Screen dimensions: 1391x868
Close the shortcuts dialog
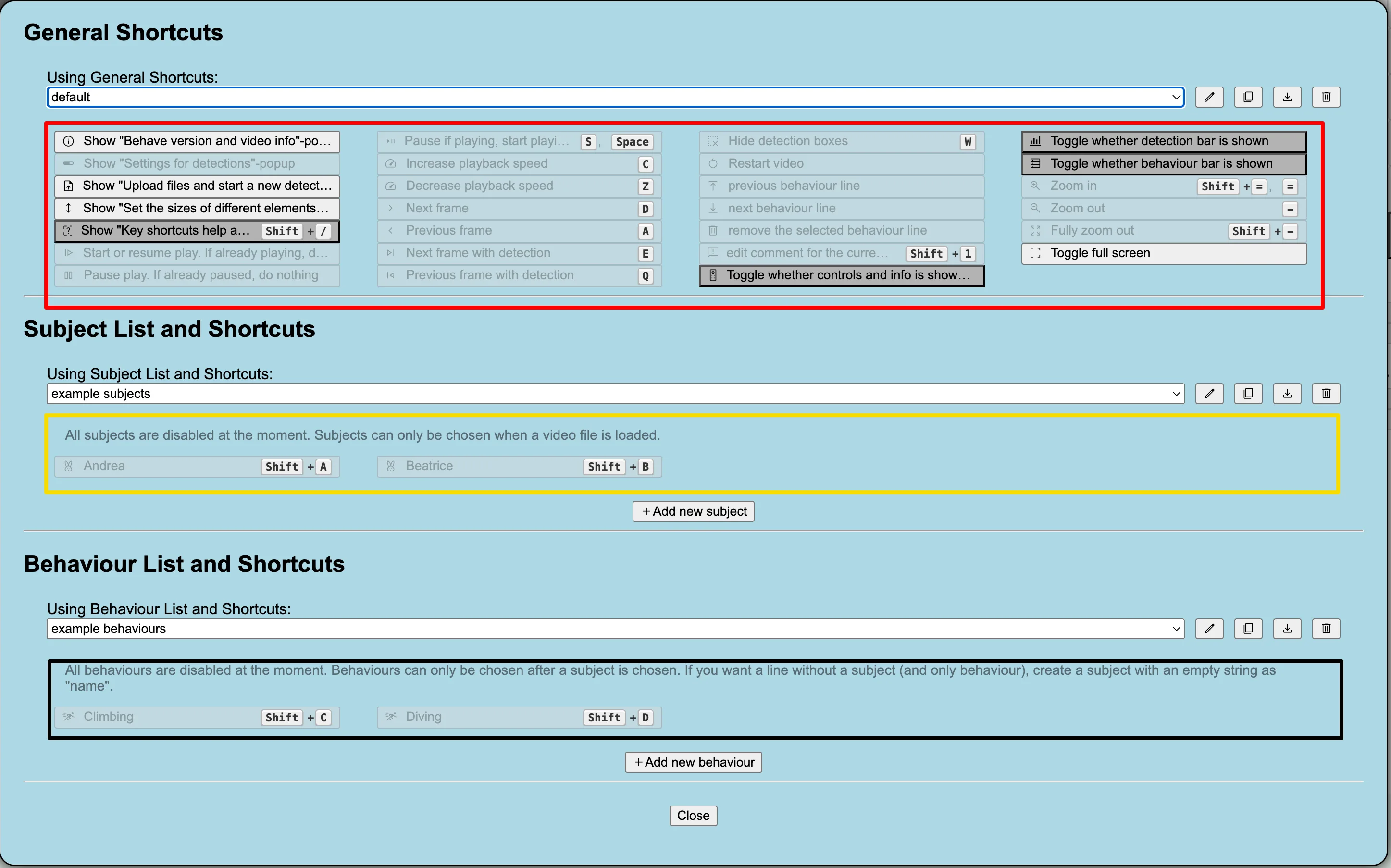point(694,816)
